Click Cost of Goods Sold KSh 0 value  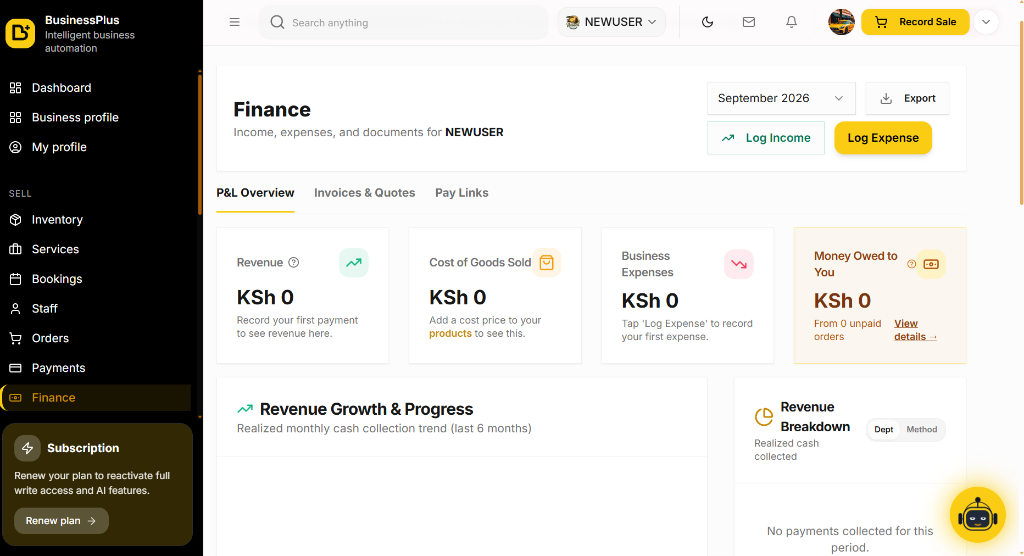(x=458, y=297)
